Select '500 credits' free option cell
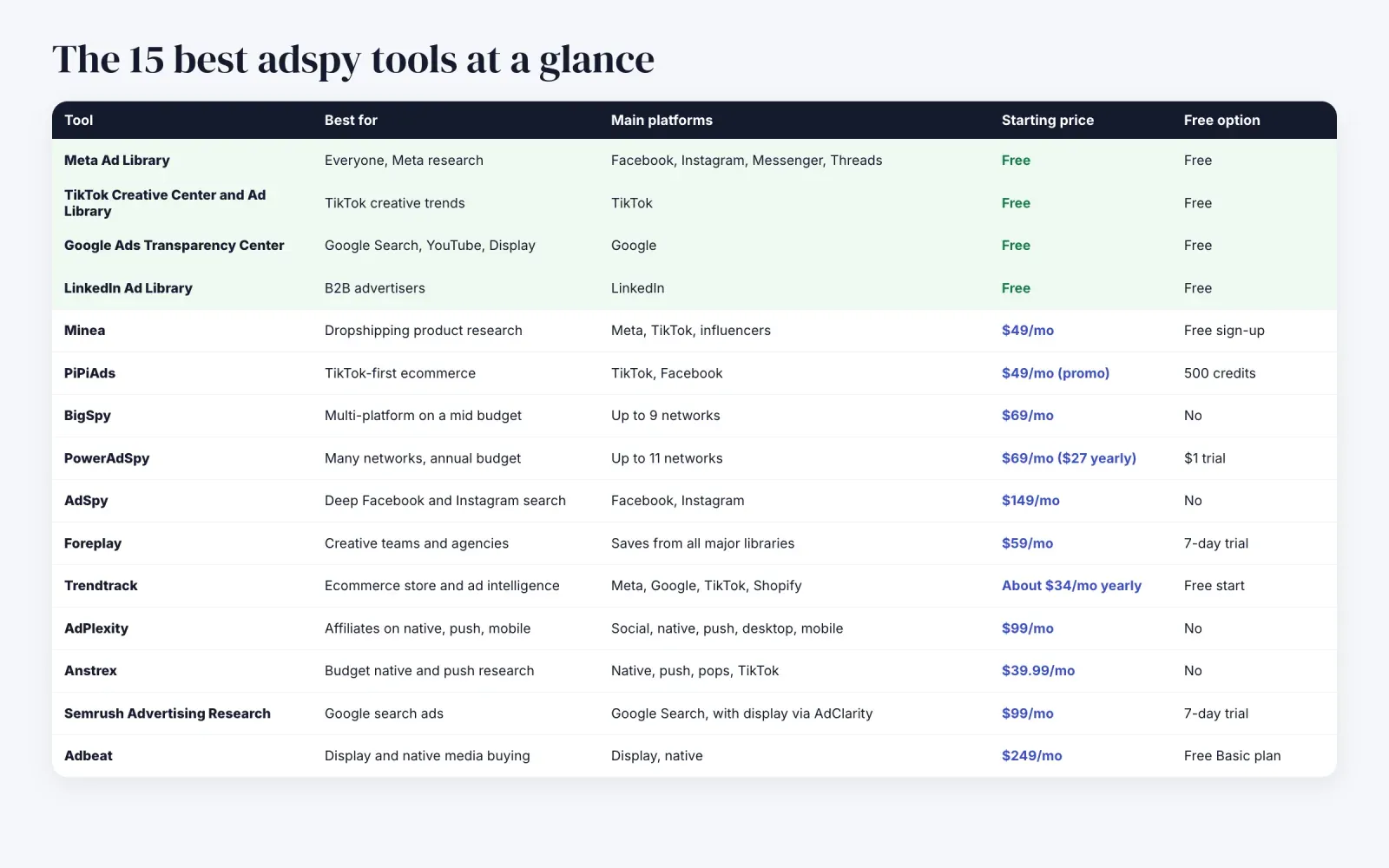1389x868 pixels. pos(1220,373)
